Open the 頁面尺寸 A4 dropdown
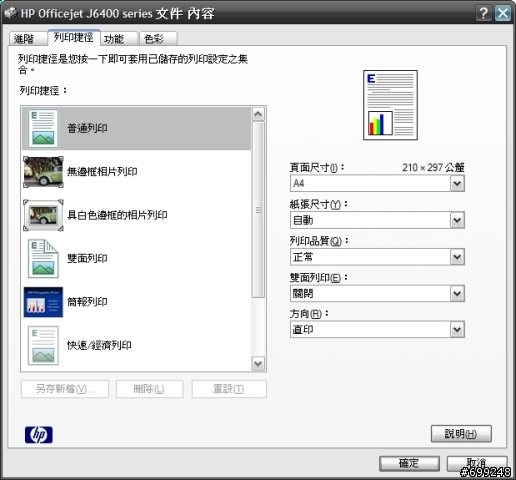Image resolution: width=516 pixels, height=480 pixels. coord(377,183)
